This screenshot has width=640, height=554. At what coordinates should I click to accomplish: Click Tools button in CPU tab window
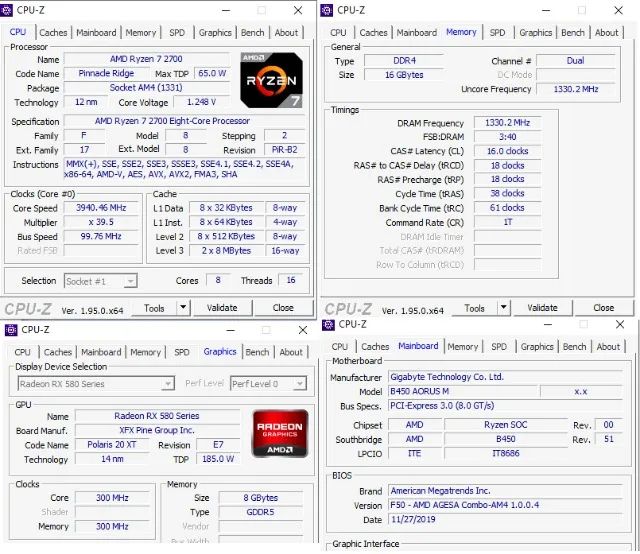[154, 308]
